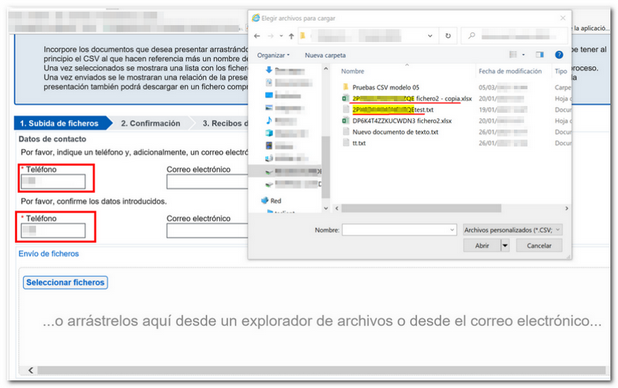Select the pictures icon in sidebar

[x=269, y=108]
